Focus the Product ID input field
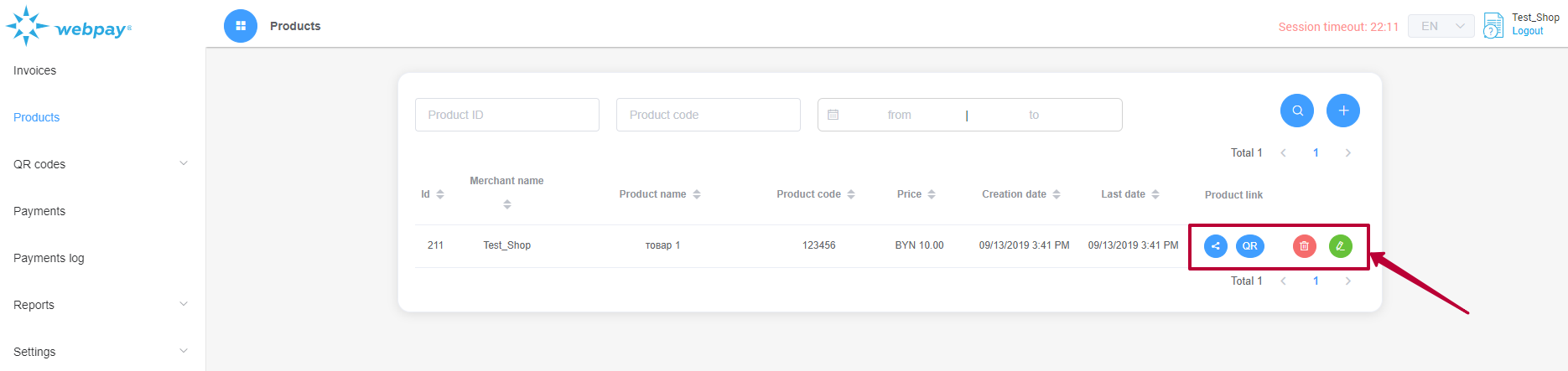The height and width of the screenshot is (371, 1568). (506, 115)
